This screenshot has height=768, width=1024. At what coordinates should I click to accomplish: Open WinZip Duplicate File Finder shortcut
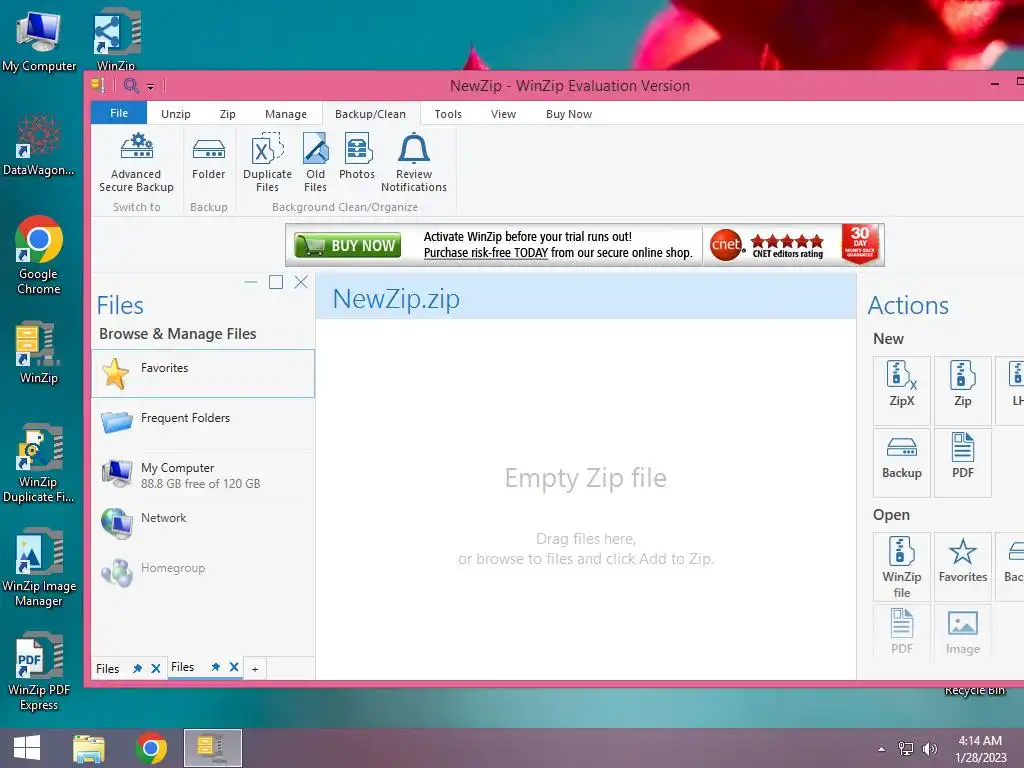(39, 464)
